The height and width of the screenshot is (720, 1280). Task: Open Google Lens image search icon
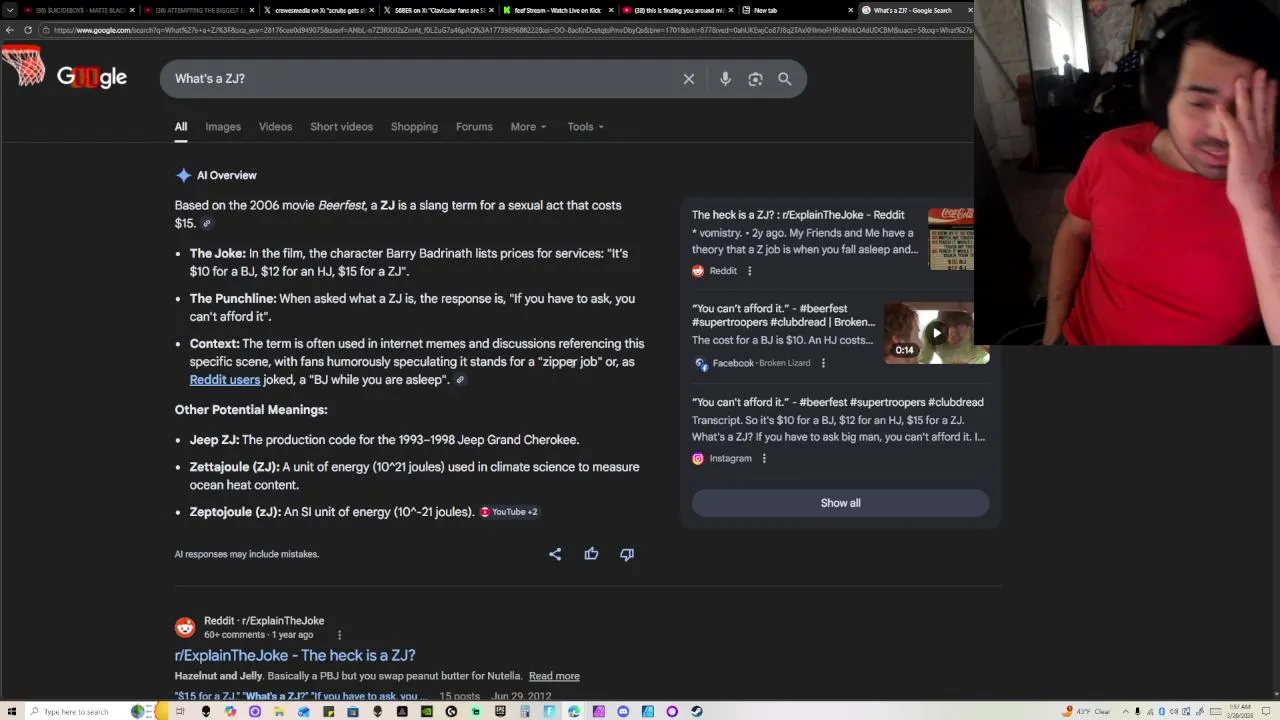click(755, 79)
